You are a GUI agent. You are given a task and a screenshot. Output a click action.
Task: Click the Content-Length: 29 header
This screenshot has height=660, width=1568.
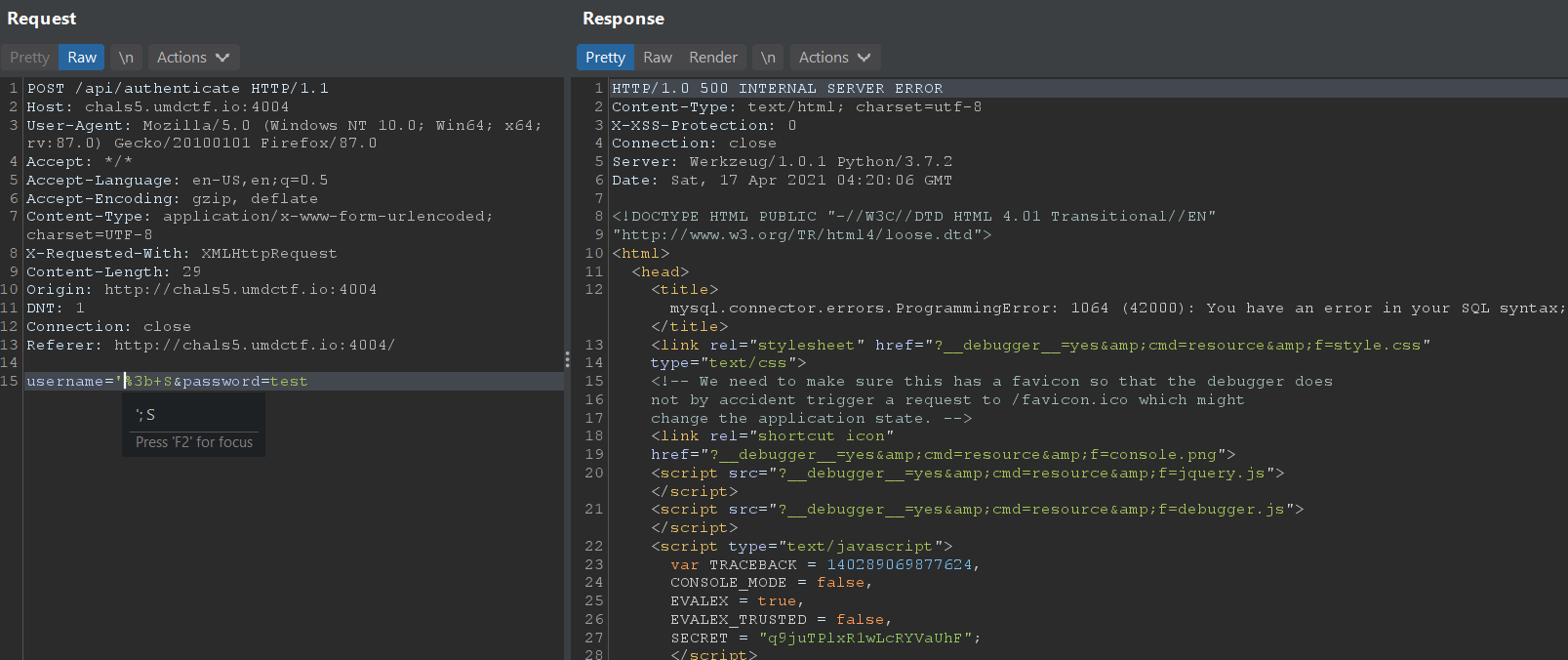pyautogui.click(x=114, y=271)
